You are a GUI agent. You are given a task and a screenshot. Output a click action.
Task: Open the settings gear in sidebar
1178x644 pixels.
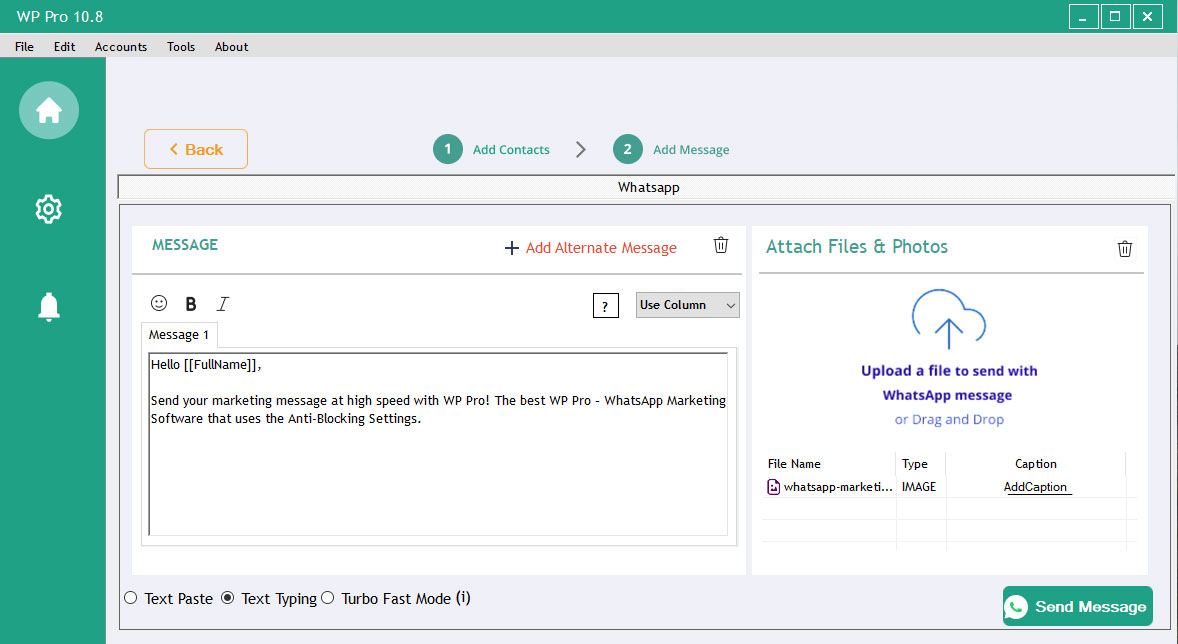[49, 209]
